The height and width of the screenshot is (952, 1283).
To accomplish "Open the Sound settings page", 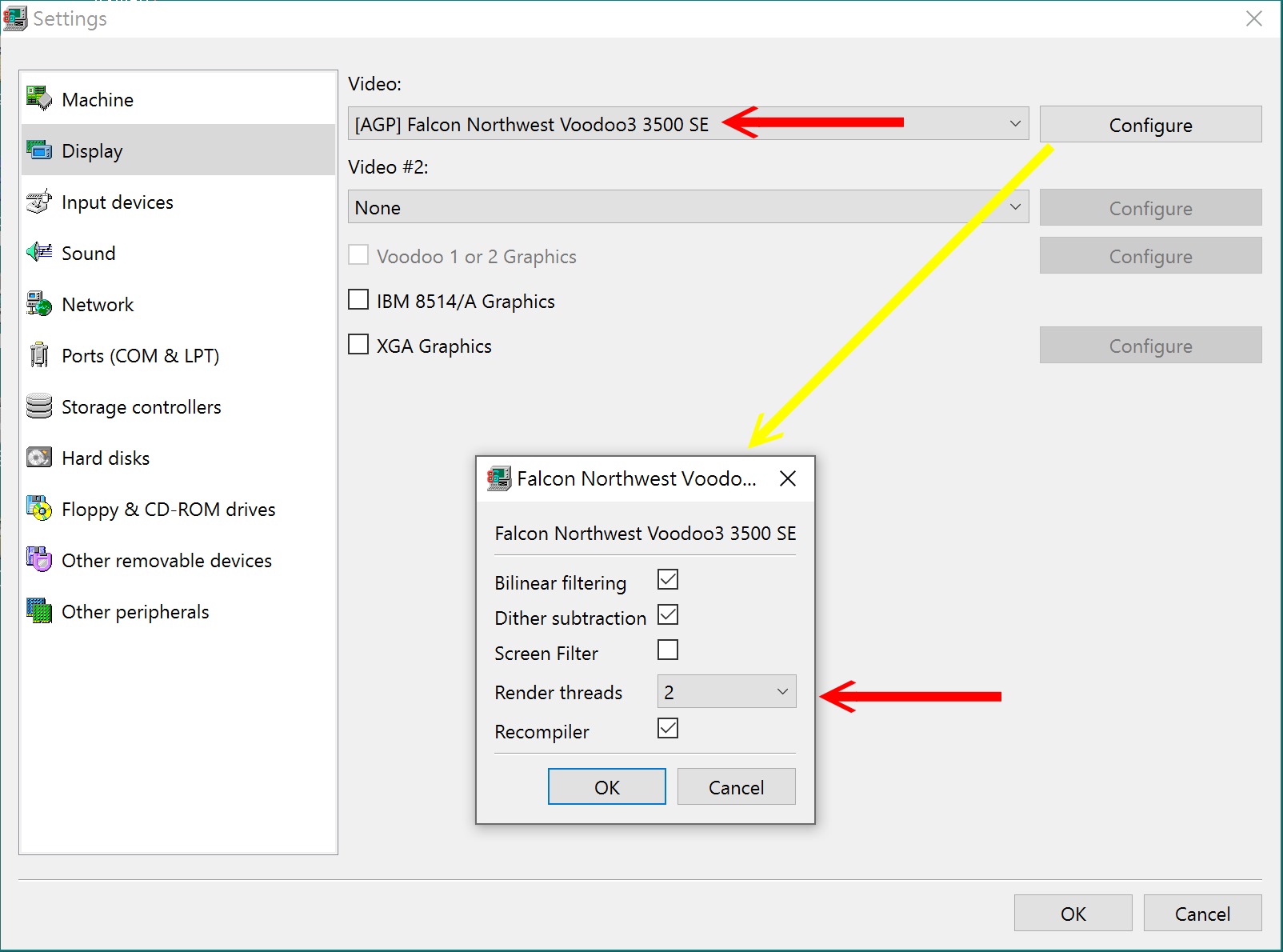I will coord(178,252).
